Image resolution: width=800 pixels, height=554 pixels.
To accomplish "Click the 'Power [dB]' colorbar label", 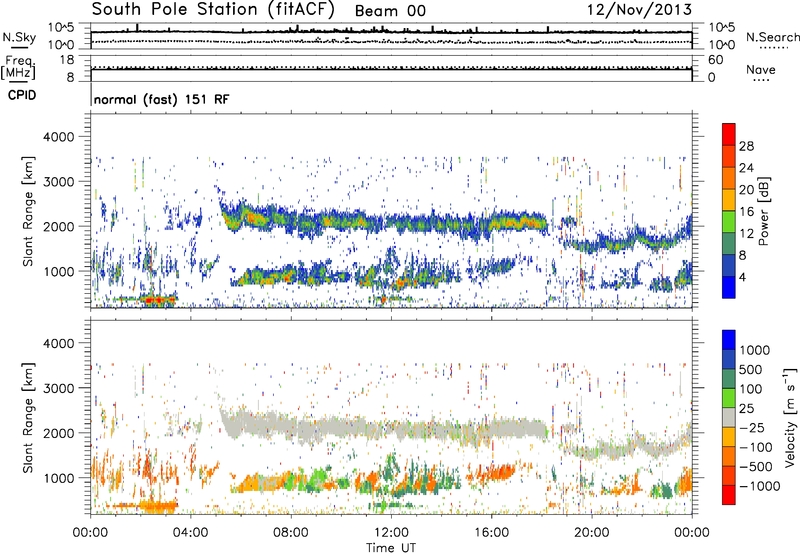I will tap(763, 211).
